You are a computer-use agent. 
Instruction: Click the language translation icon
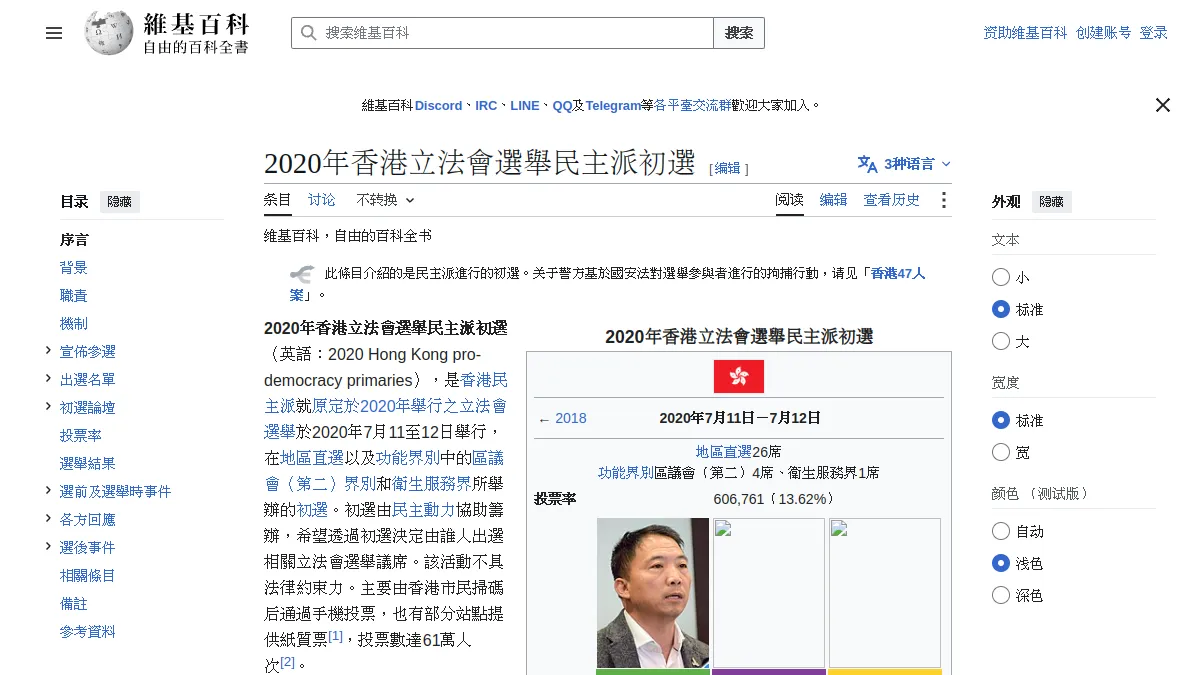(867, 164)
